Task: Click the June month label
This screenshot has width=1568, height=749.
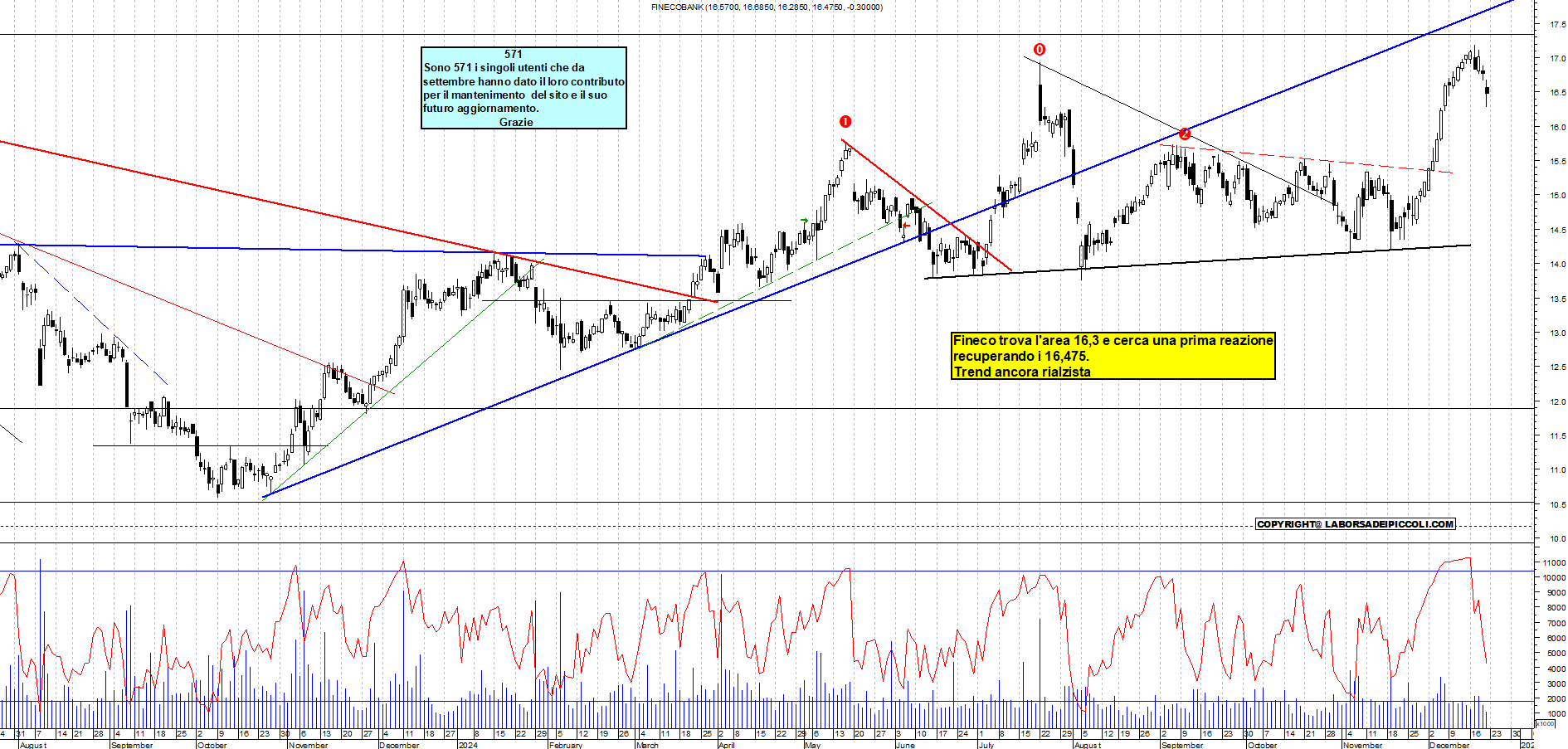Action: (x=905, y=745)
